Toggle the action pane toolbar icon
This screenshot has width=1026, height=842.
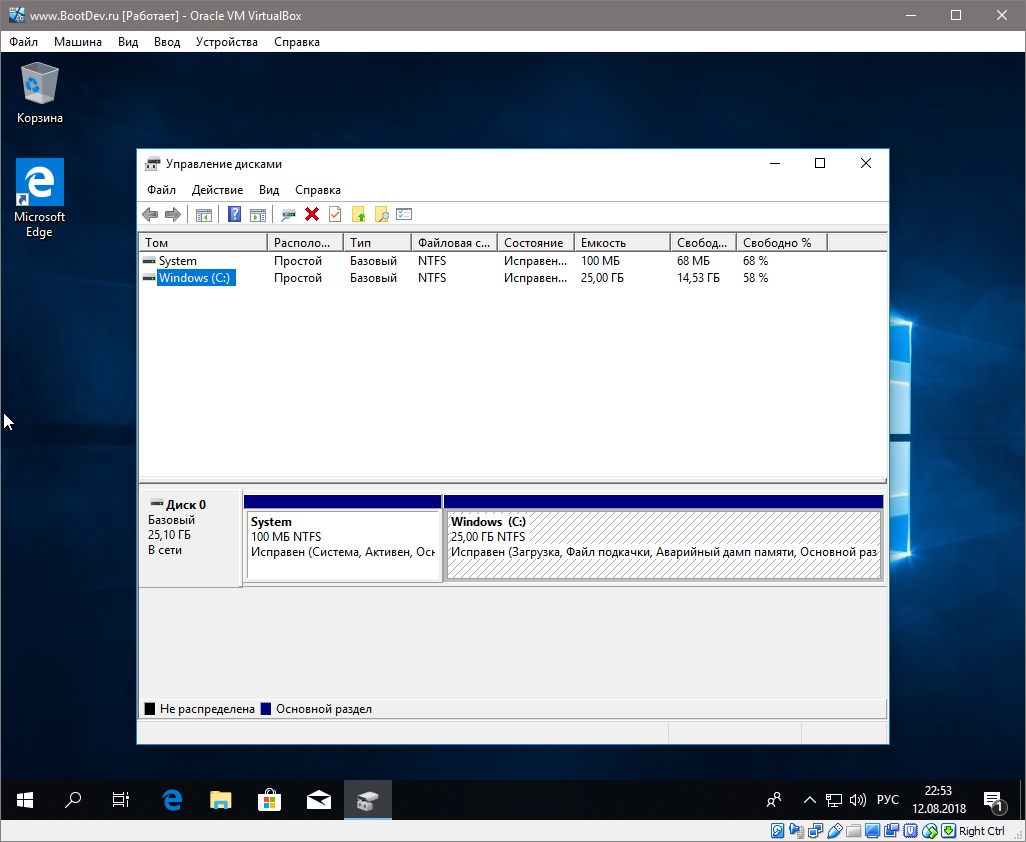258,215
